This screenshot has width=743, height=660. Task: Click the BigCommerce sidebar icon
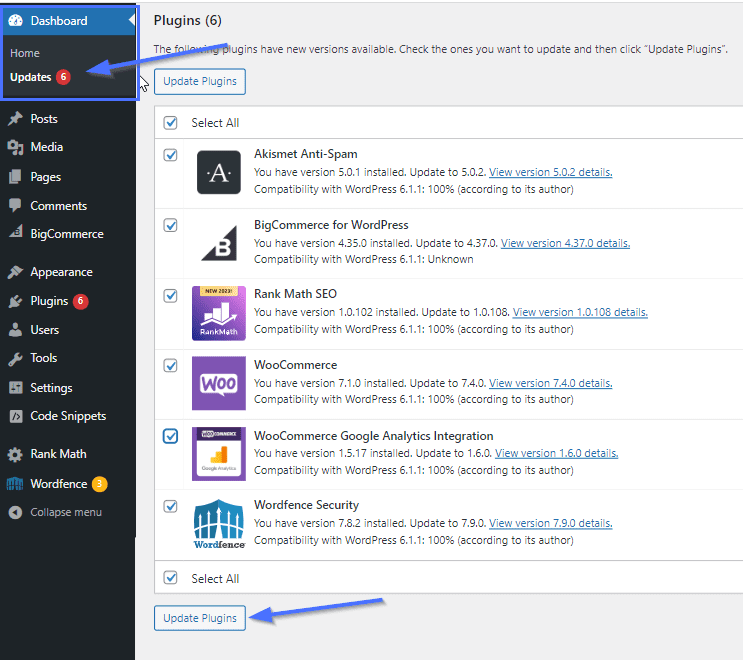click(16, 232)
